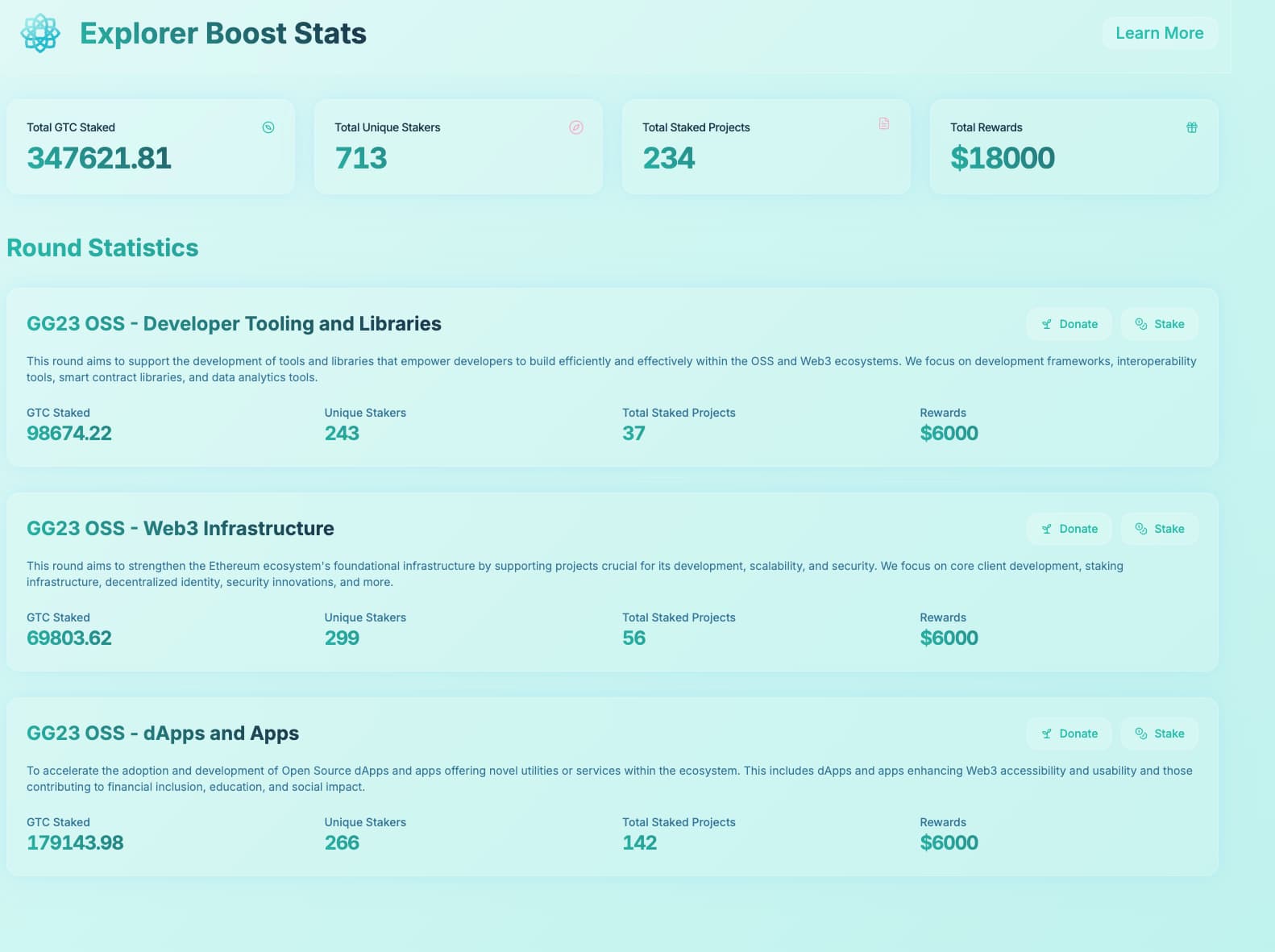The image size is (1275, 952).
Task: Open GG23 OSS - Web3 Infrastructure title
Action: [x=181, y=528]
